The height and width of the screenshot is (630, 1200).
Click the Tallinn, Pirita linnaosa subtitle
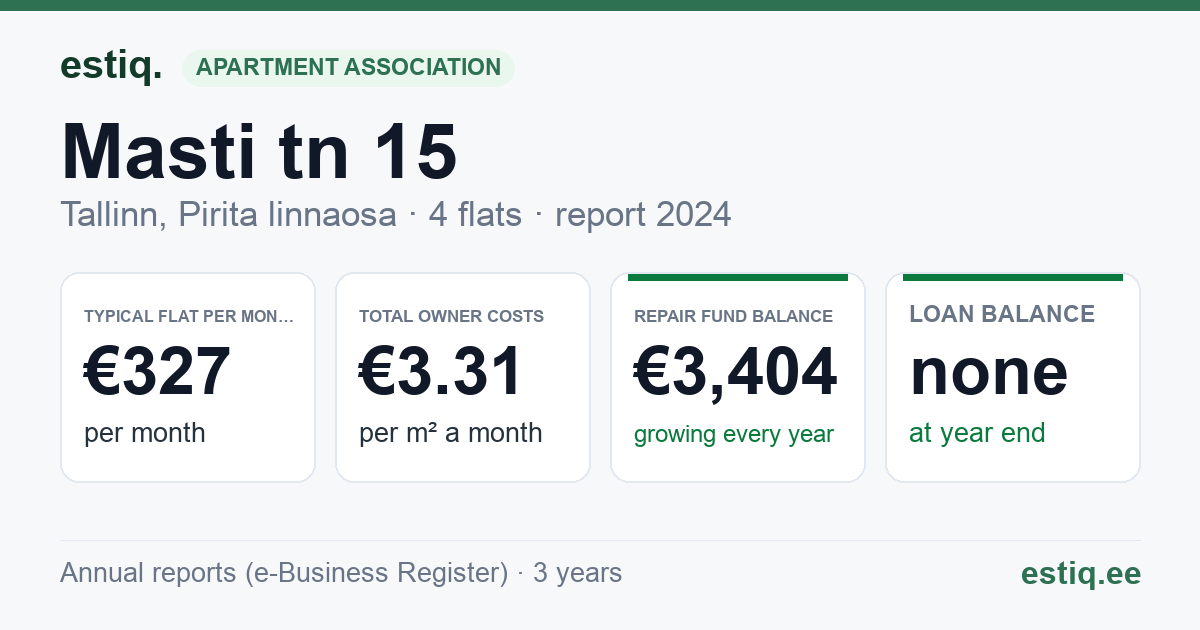click(395, 214)
